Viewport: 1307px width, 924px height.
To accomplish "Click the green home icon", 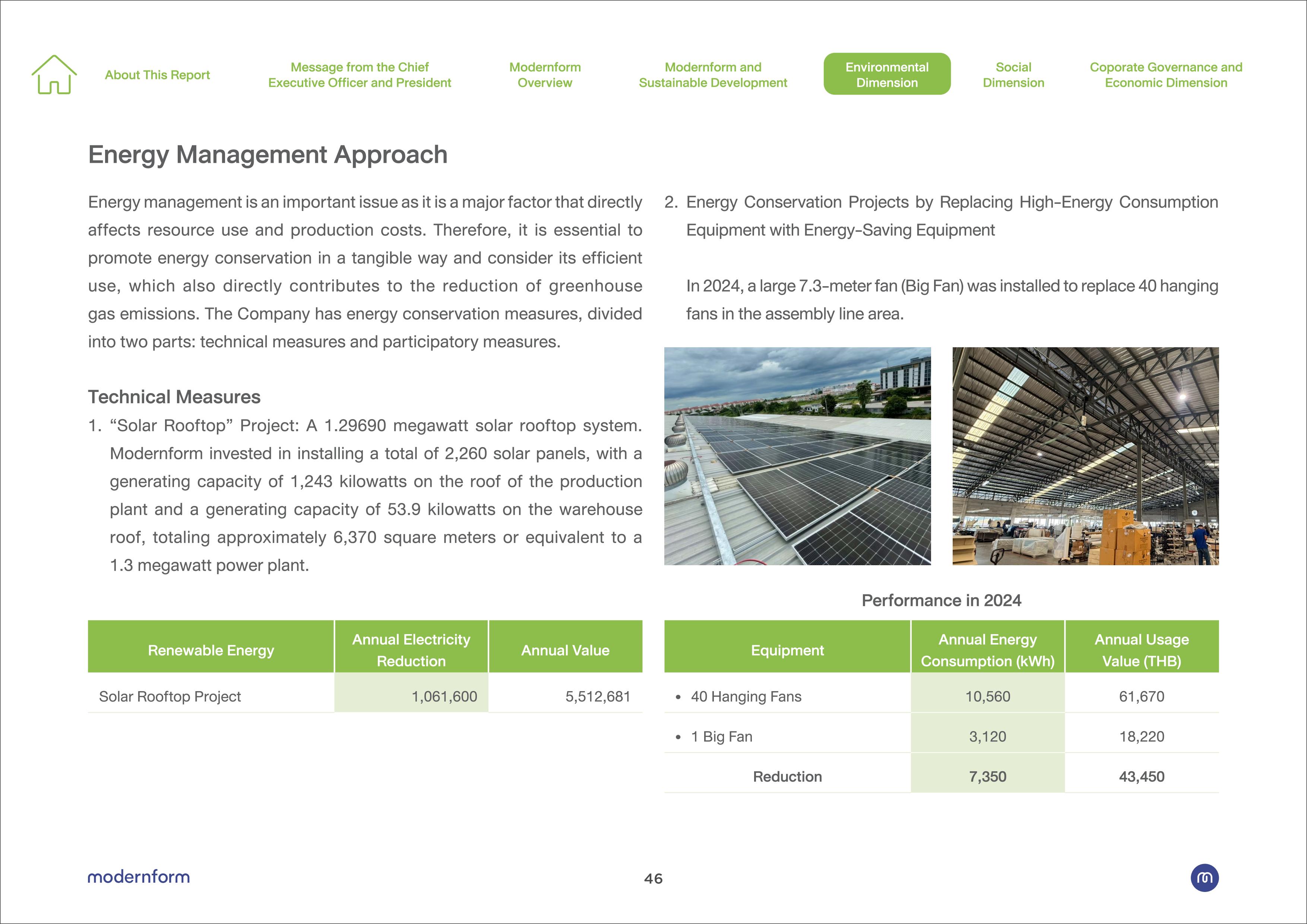I will [x=54, y=75].
